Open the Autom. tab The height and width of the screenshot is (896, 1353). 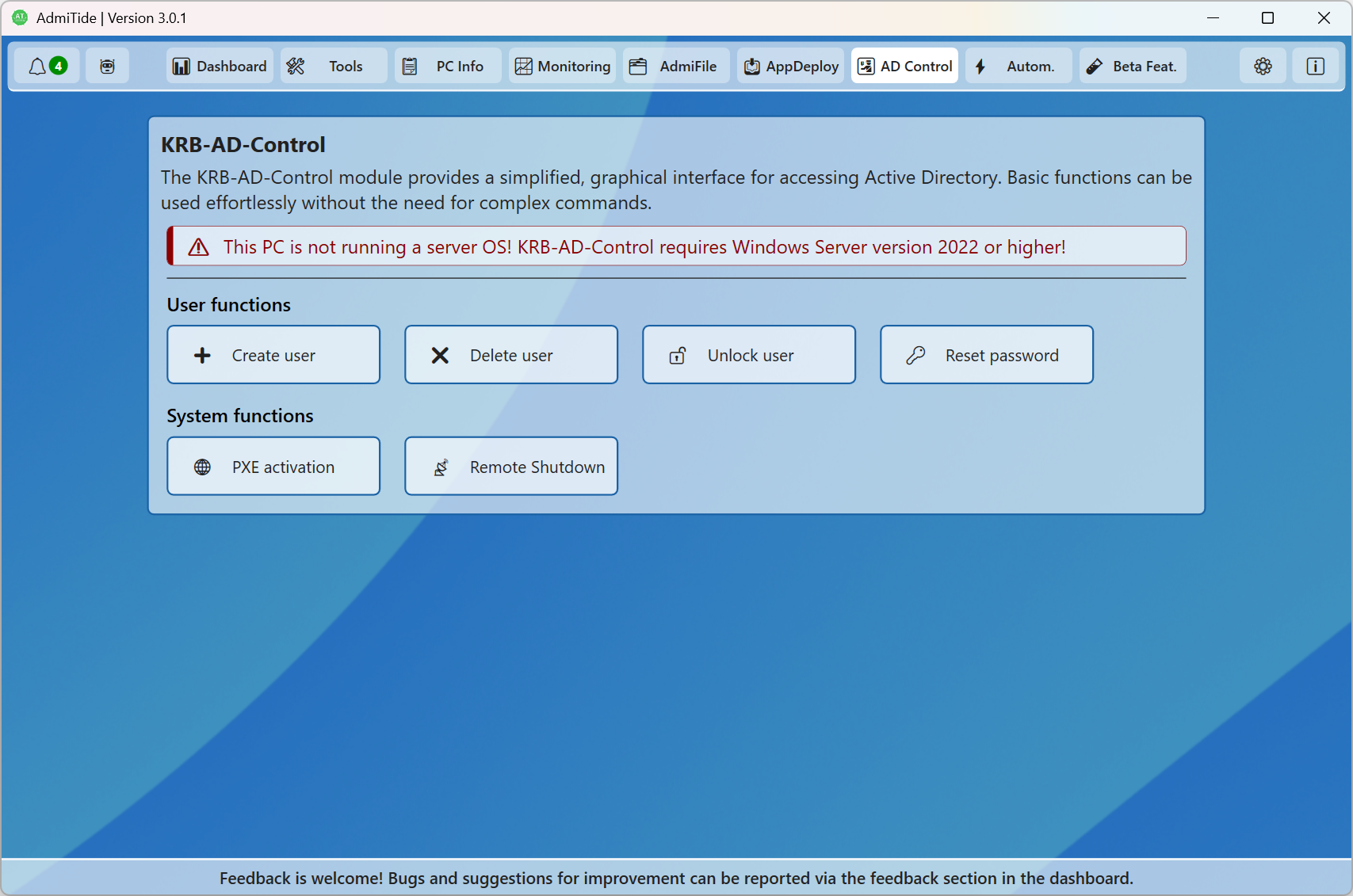[1019, 67]
